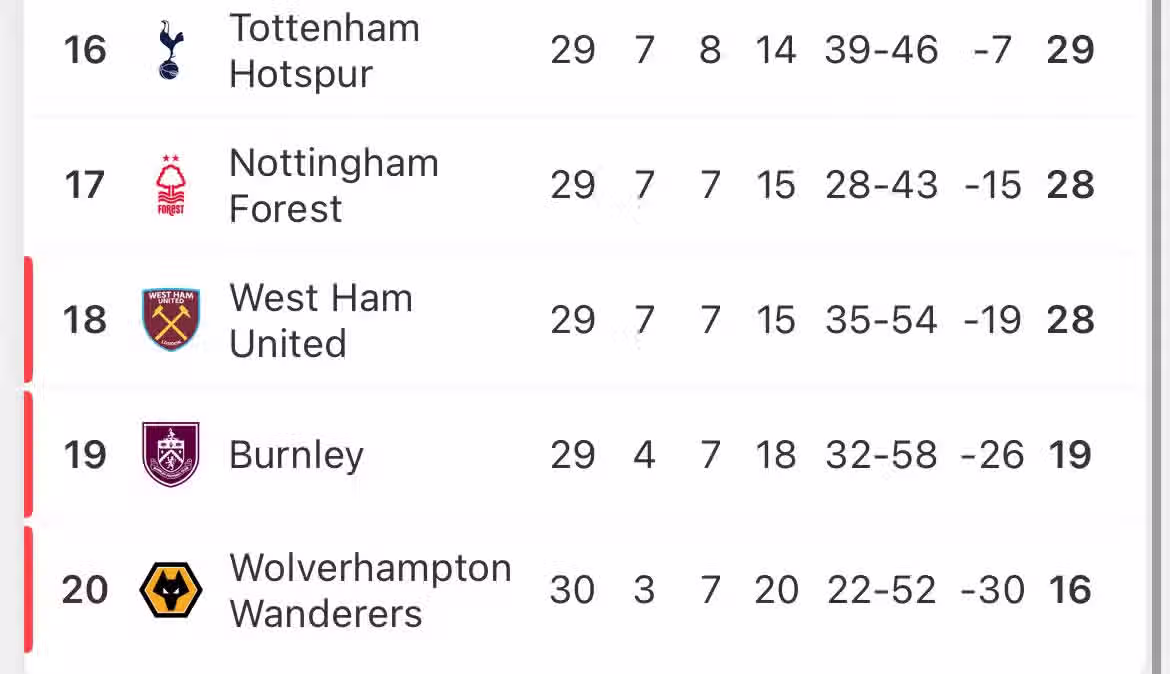This screenshot has height=674, width=1170.
Task: Click West Ham's 35-54 goals record
Action: (881, 320)
